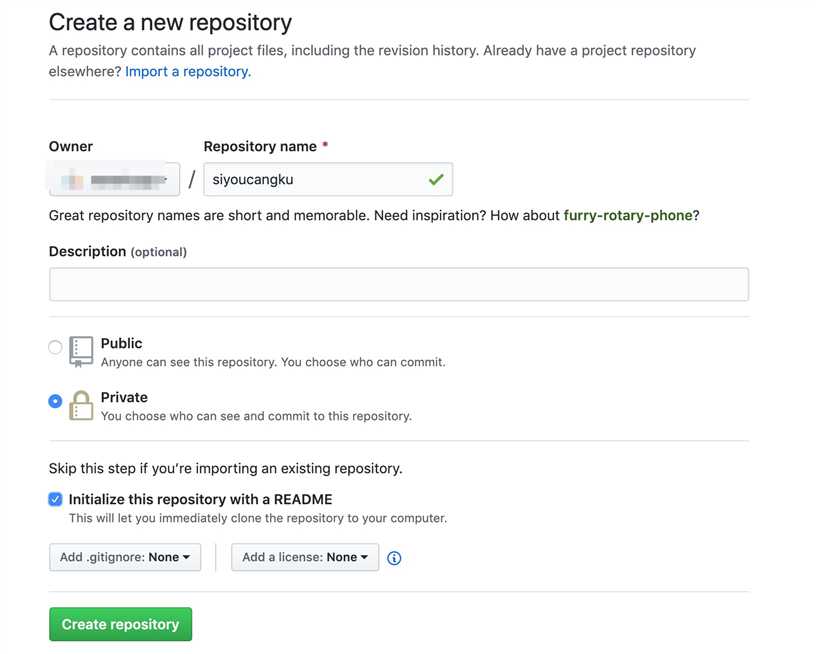Click the blurred owner avatar image
The height and width of the screenshot is (654, 816).
pyautogui.click(x=72, y=181)
